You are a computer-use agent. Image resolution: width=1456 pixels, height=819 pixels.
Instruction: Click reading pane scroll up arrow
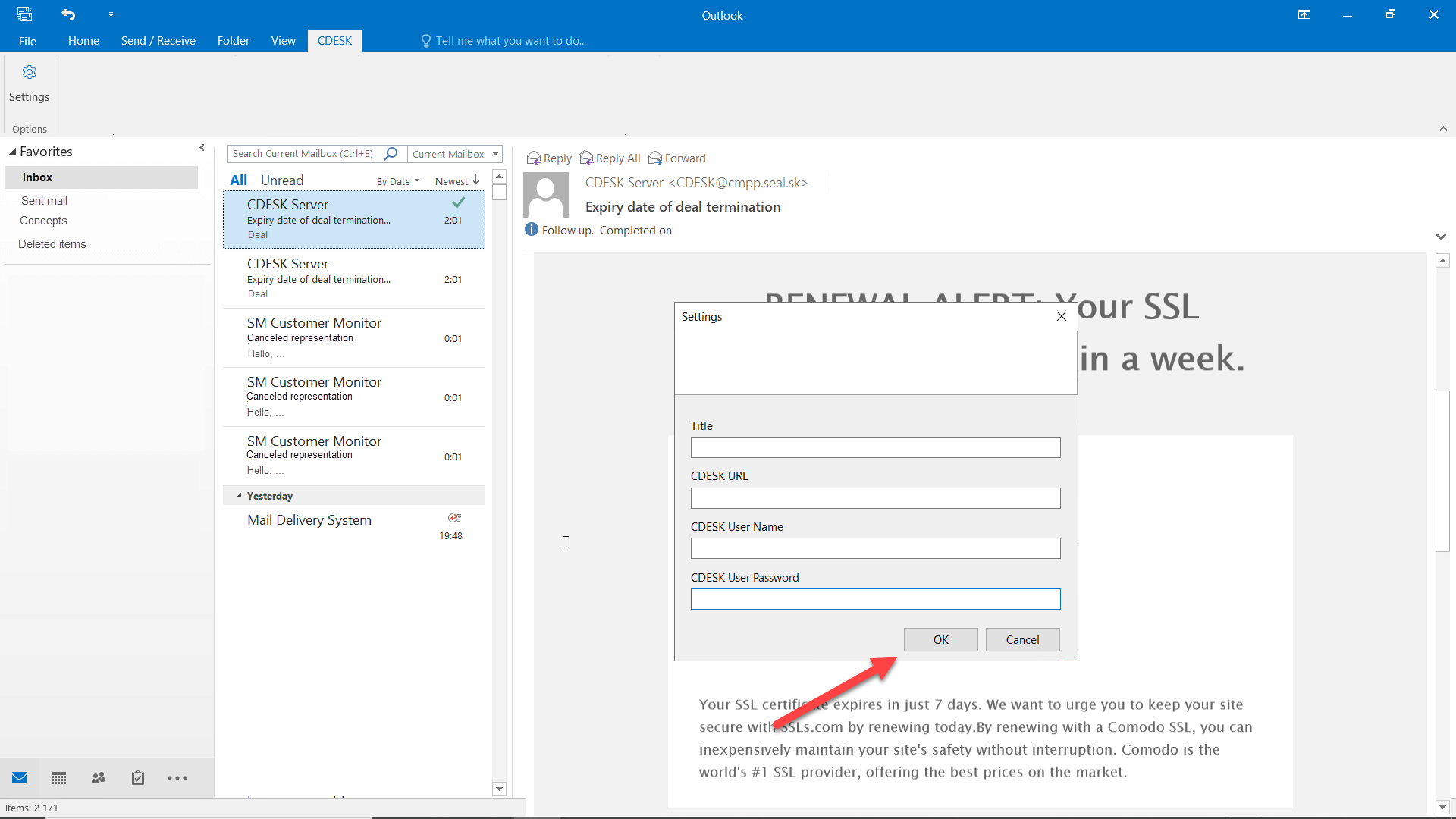click(x=1442, y=261)
